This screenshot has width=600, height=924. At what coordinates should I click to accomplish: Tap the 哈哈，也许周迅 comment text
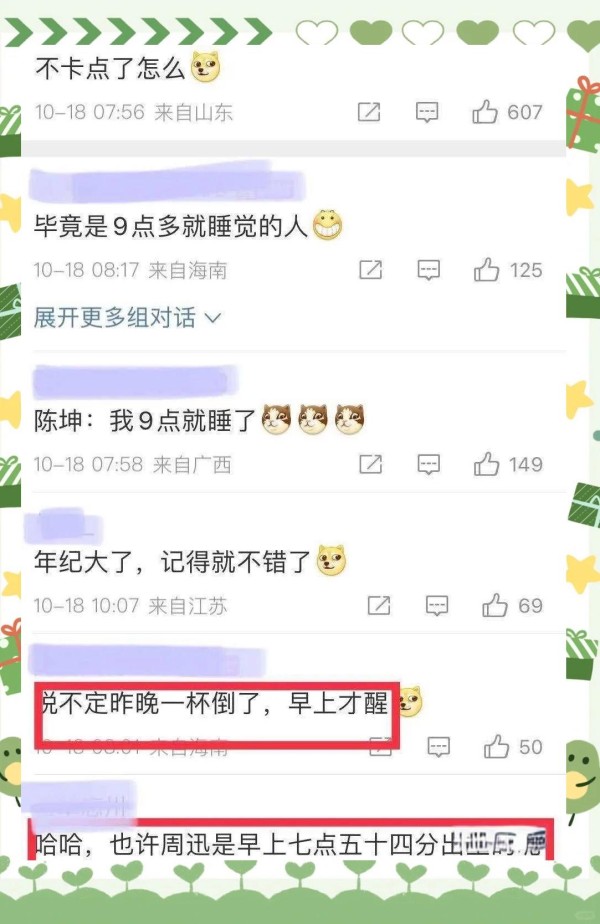[289, 845]
